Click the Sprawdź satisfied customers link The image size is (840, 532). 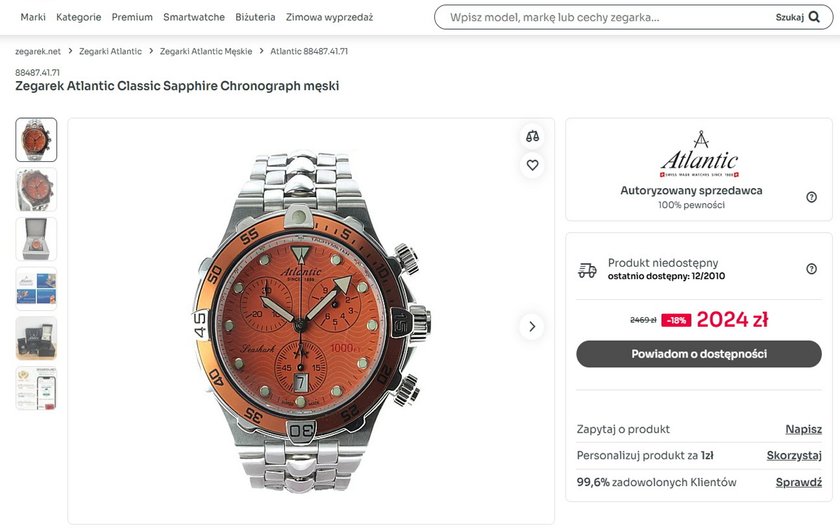(x=798, y=482)
